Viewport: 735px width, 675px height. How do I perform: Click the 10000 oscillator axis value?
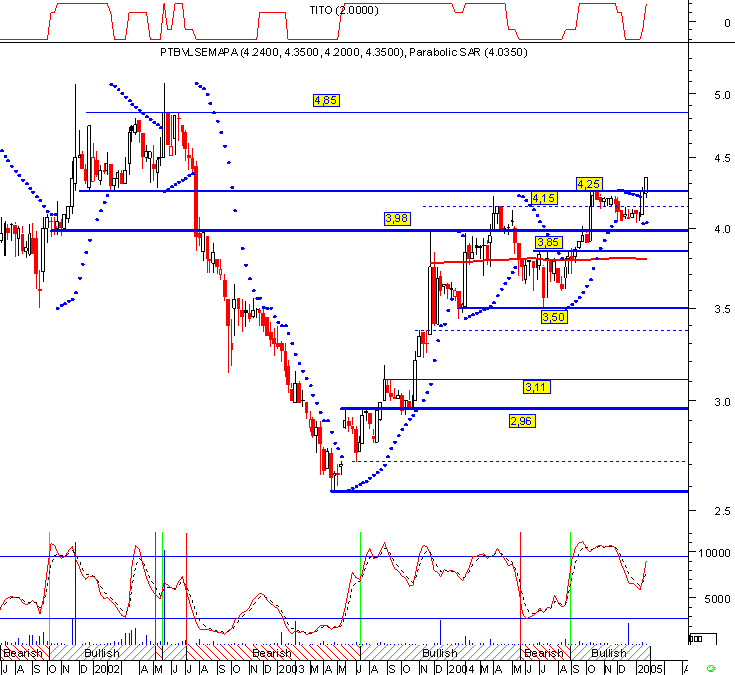[x=714, y=553]
